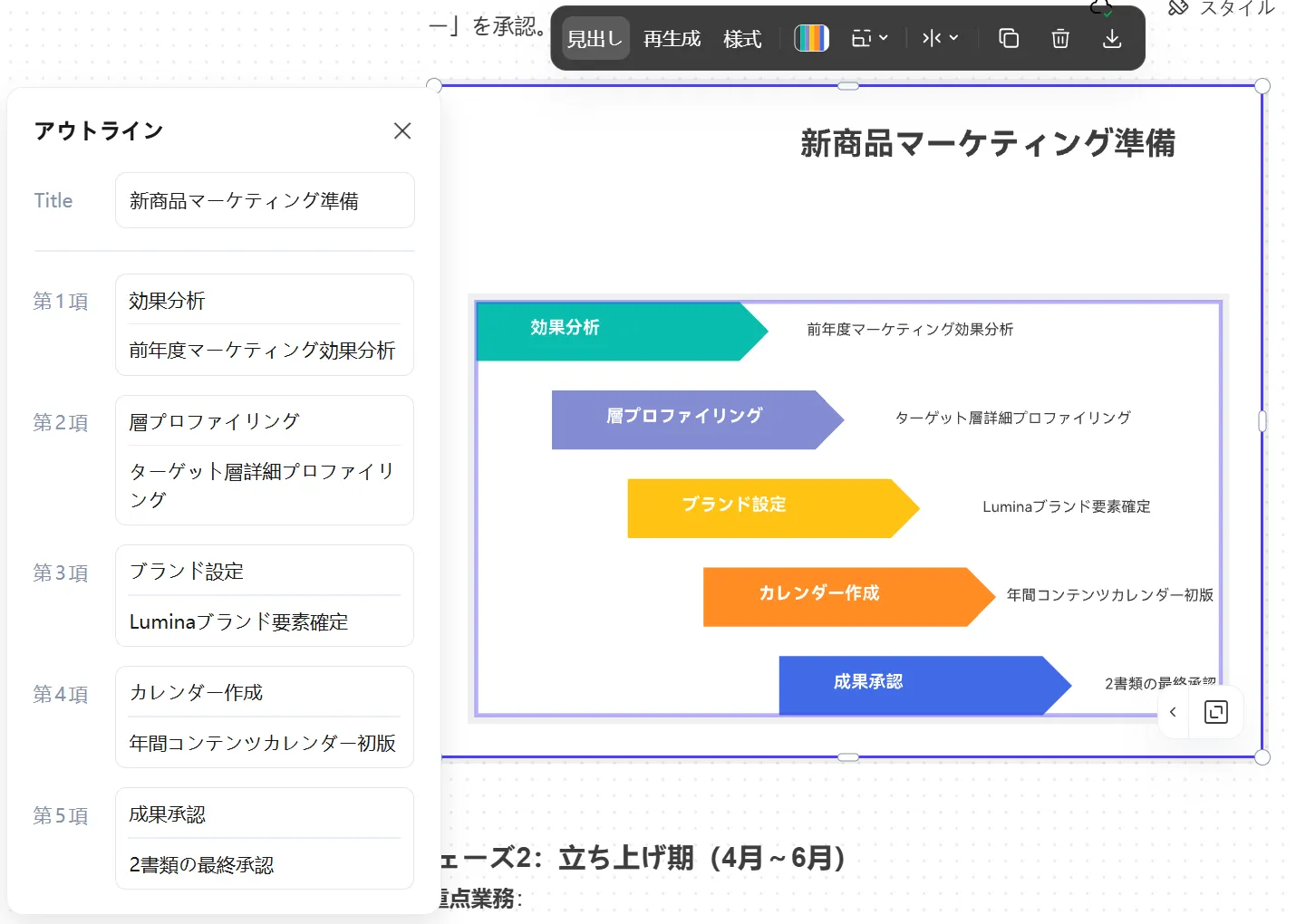Open the 様式 menu item
The height and width of the screenshot is (924, 1296).
(x=742, y=39)
